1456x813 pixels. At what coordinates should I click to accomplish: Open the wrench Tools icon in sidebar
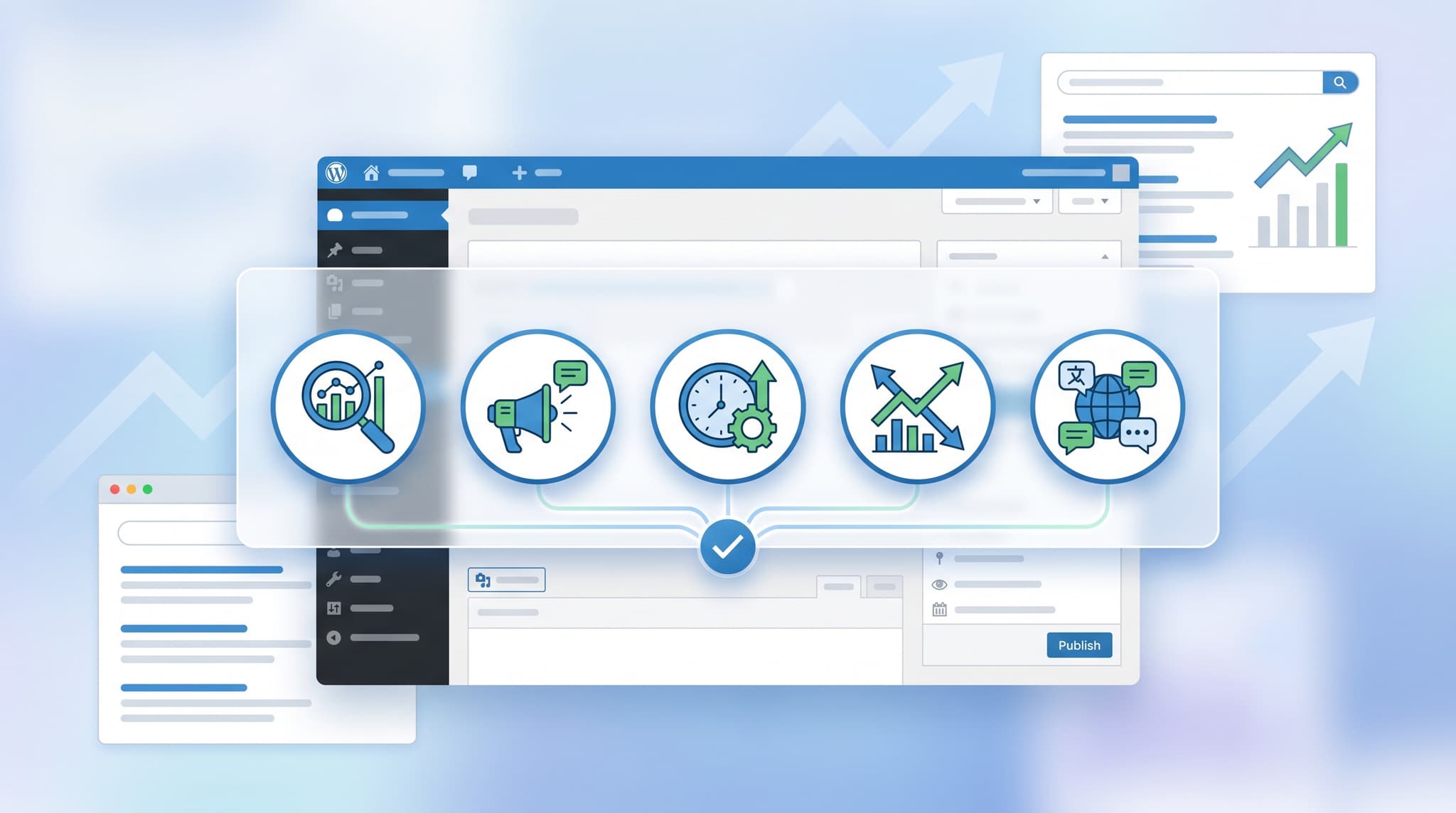tap(333, 579)
